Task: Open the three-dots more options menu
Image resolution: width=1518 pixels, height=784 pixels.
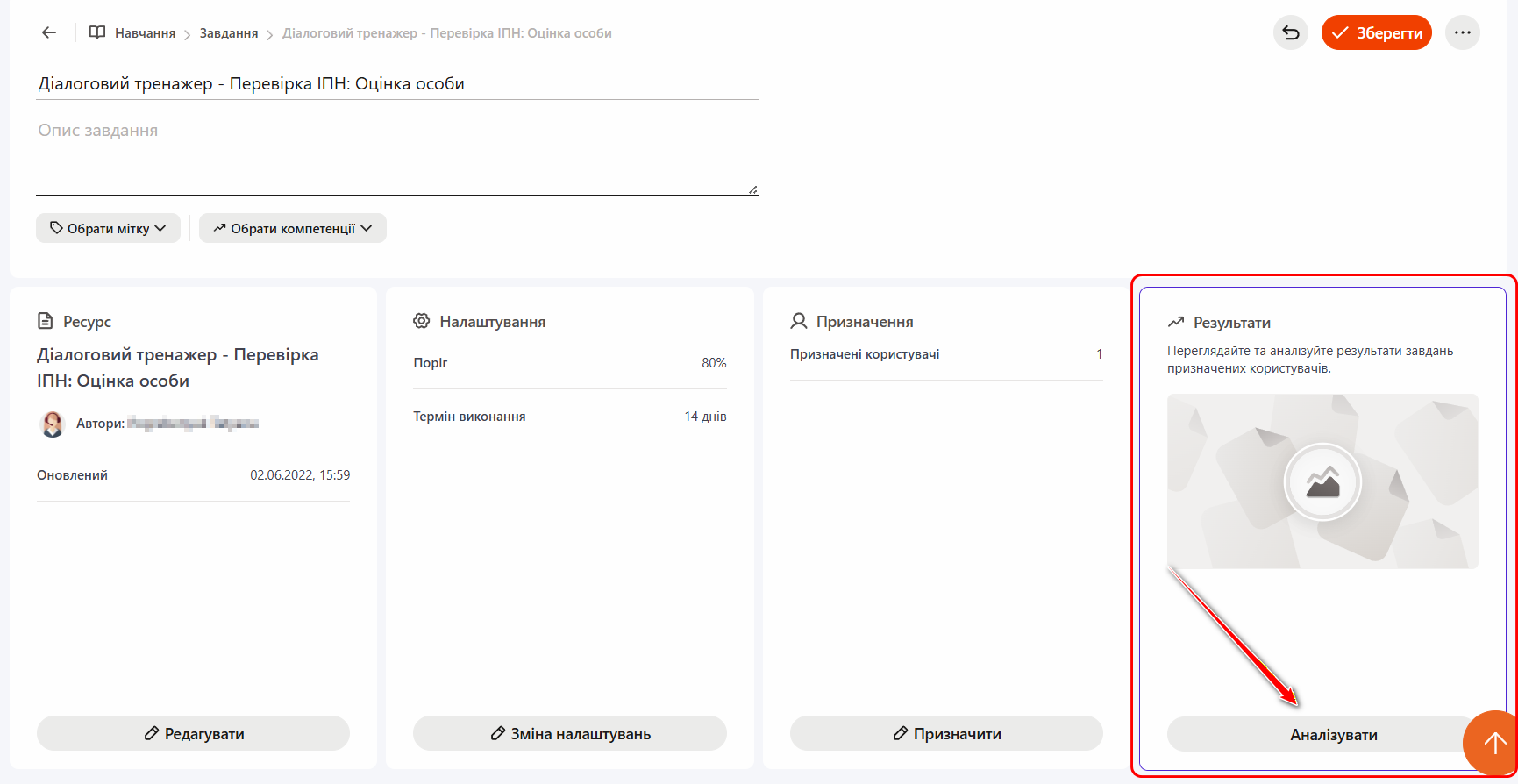Action: coord(1462,32)
